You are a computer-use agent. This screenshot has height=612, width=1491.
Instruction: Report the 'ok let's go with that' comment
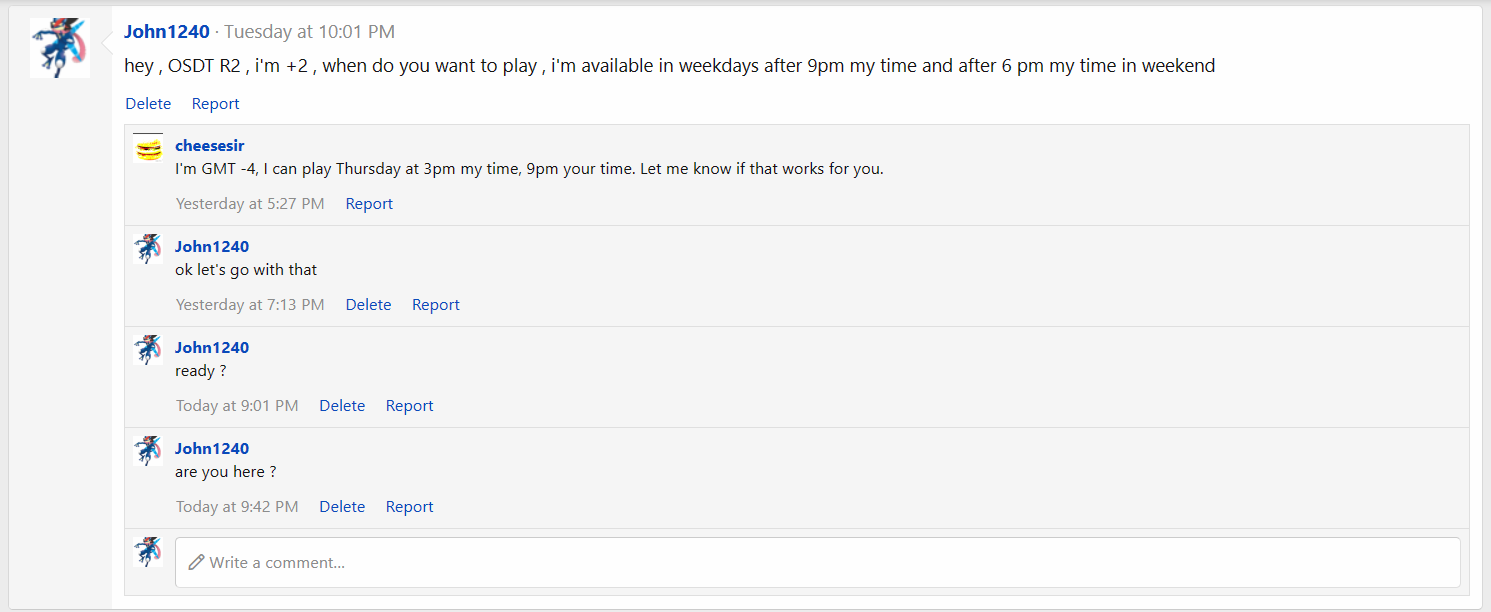(x=435, y=305)
